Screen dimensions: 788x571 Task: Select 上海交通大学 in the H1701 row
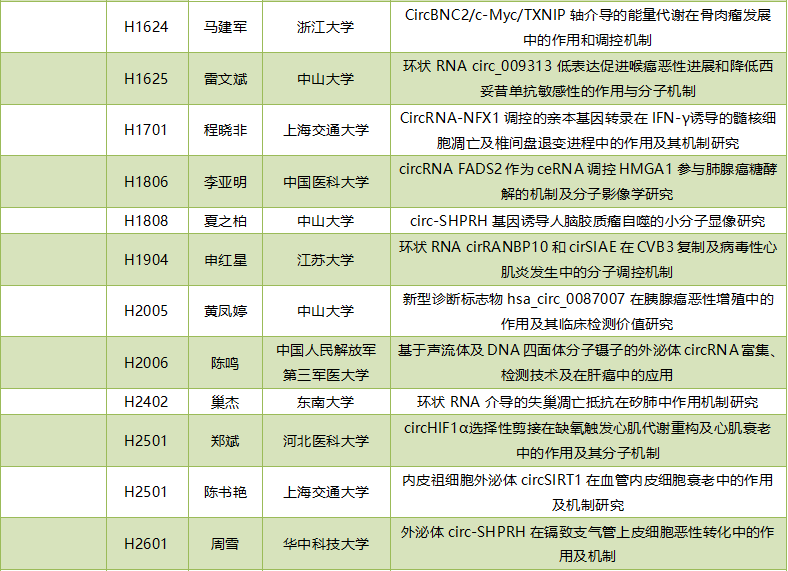pos(326,130)
